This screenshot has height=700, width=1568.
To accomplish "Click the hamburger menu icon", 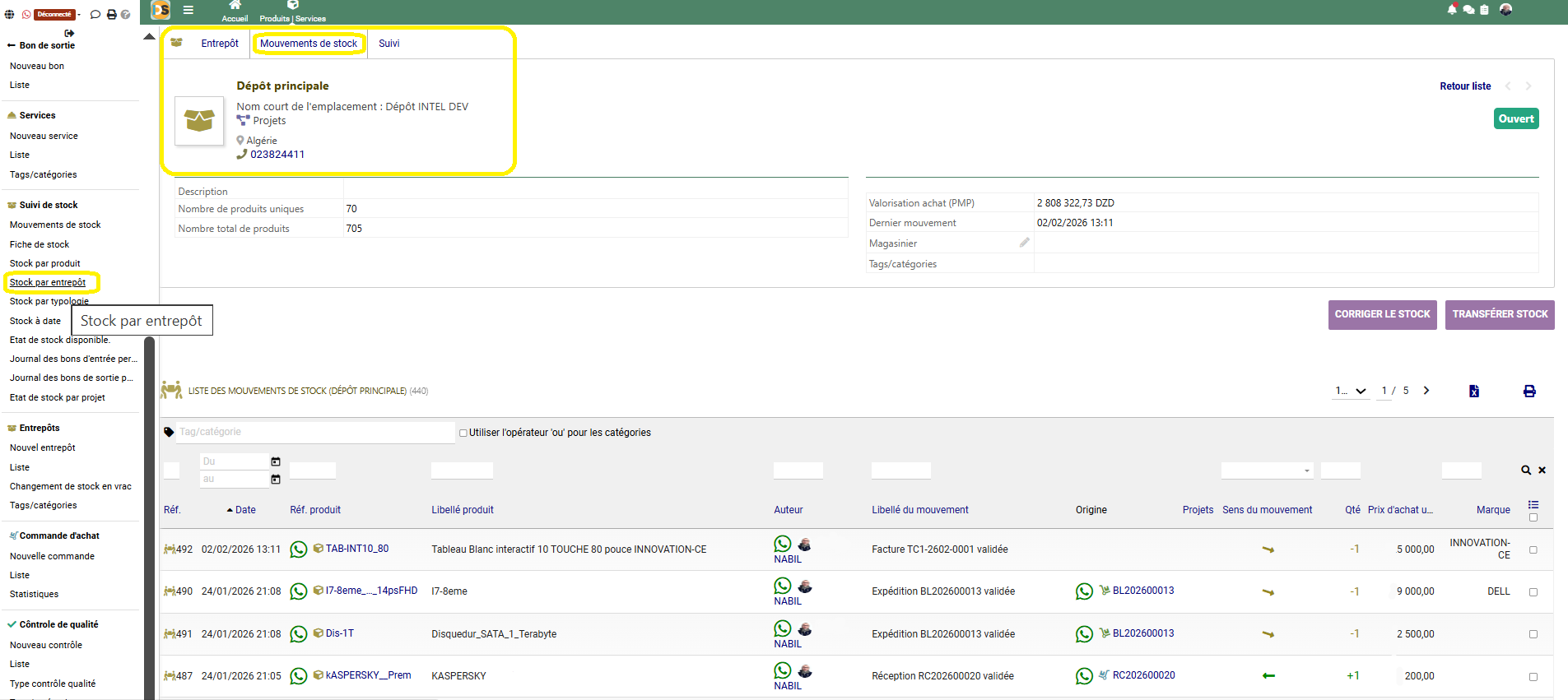I will click(x=188, y=10).
